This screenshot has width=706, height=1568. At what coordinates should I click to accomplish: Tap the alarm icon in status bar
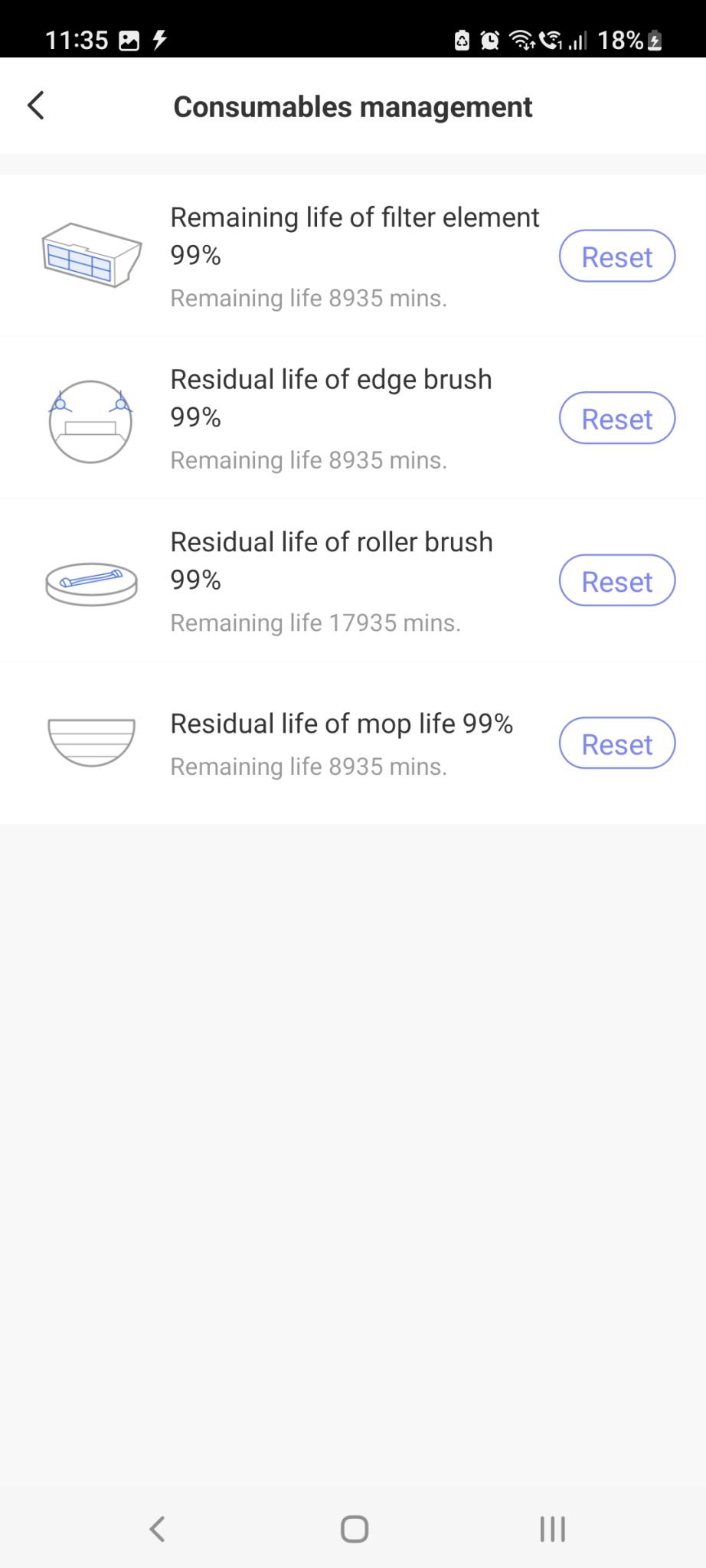[490, 40]
